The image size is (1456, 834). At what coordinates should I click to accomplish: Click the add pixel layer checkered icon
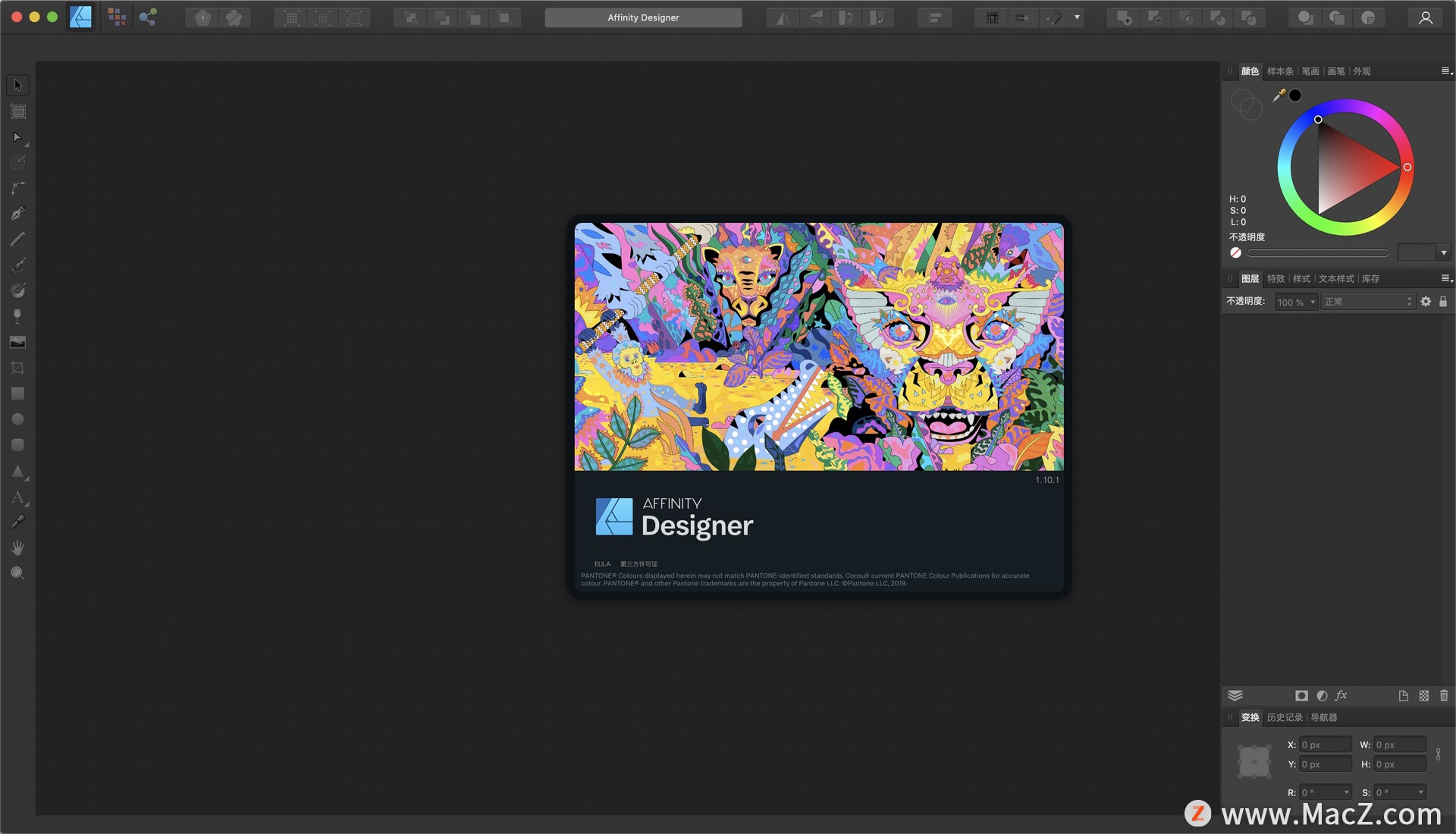point(1423,695)
